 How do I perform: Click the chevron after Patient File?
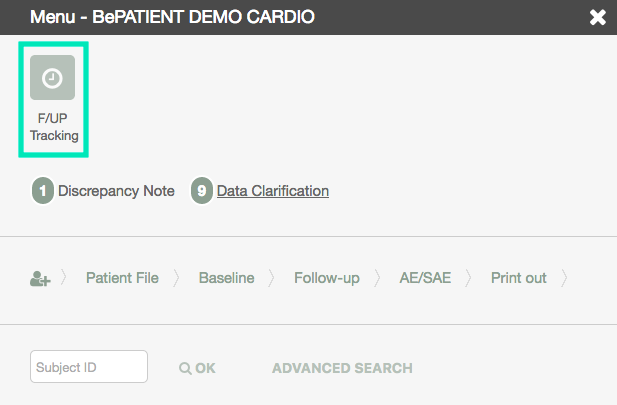(176, 278)
